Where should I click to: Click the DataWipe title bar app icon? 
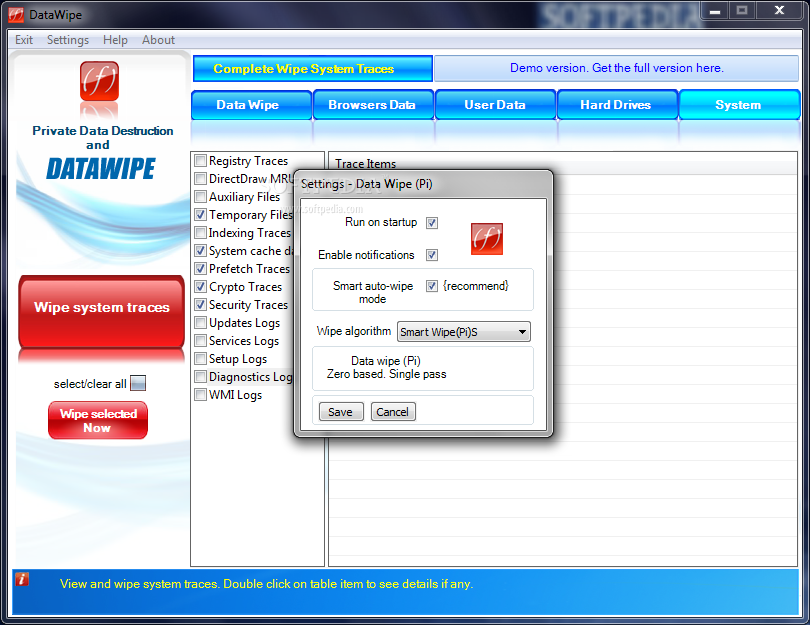[x=16, y=14]
